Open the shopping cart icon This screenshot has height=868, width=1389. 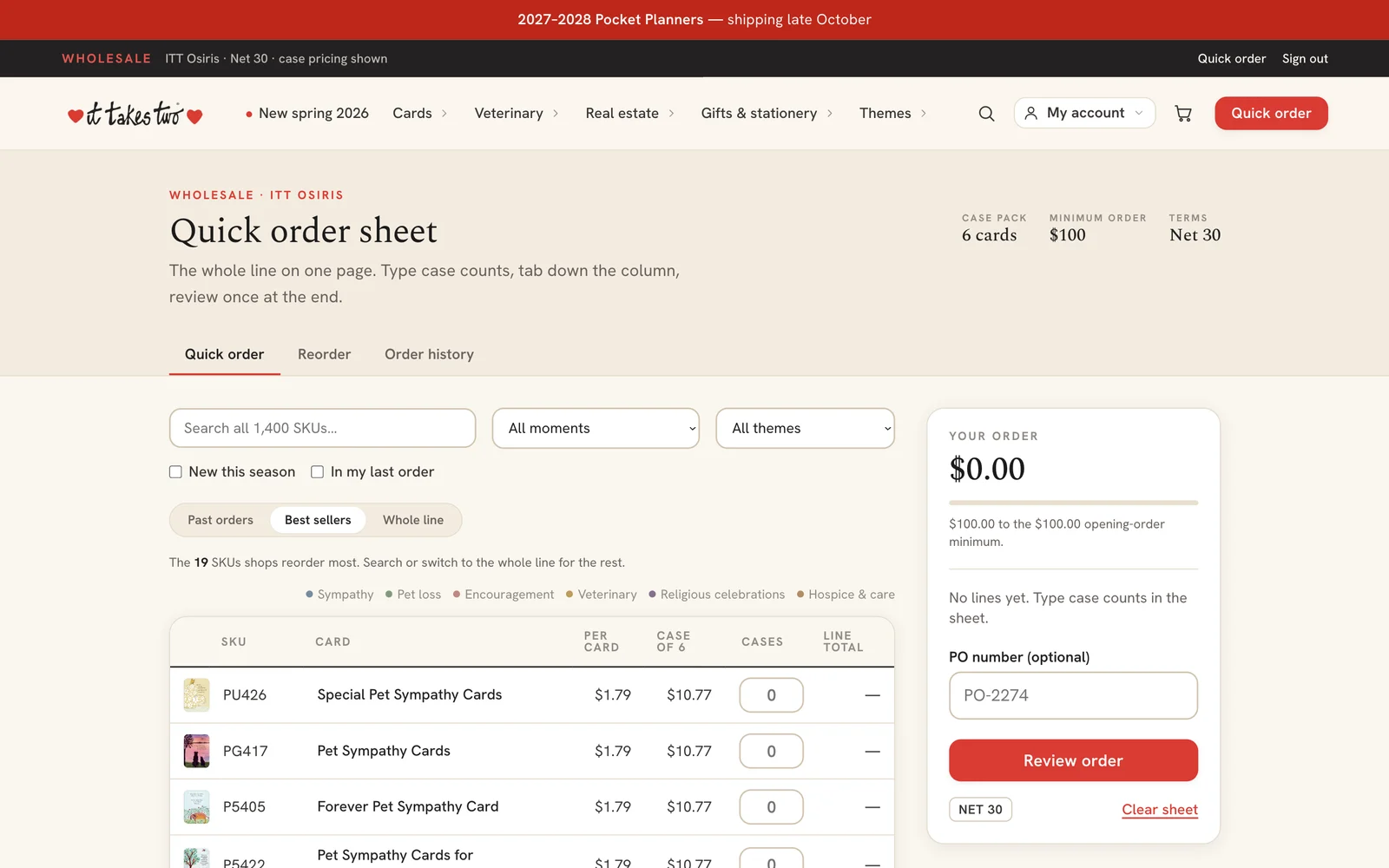1183,114
